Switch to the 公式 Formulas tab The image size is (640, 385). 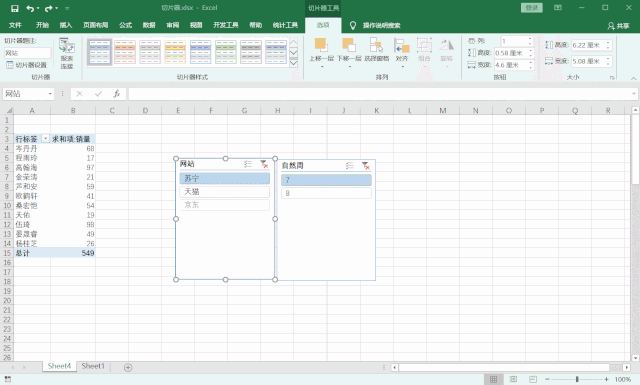(x=125, y=25)
